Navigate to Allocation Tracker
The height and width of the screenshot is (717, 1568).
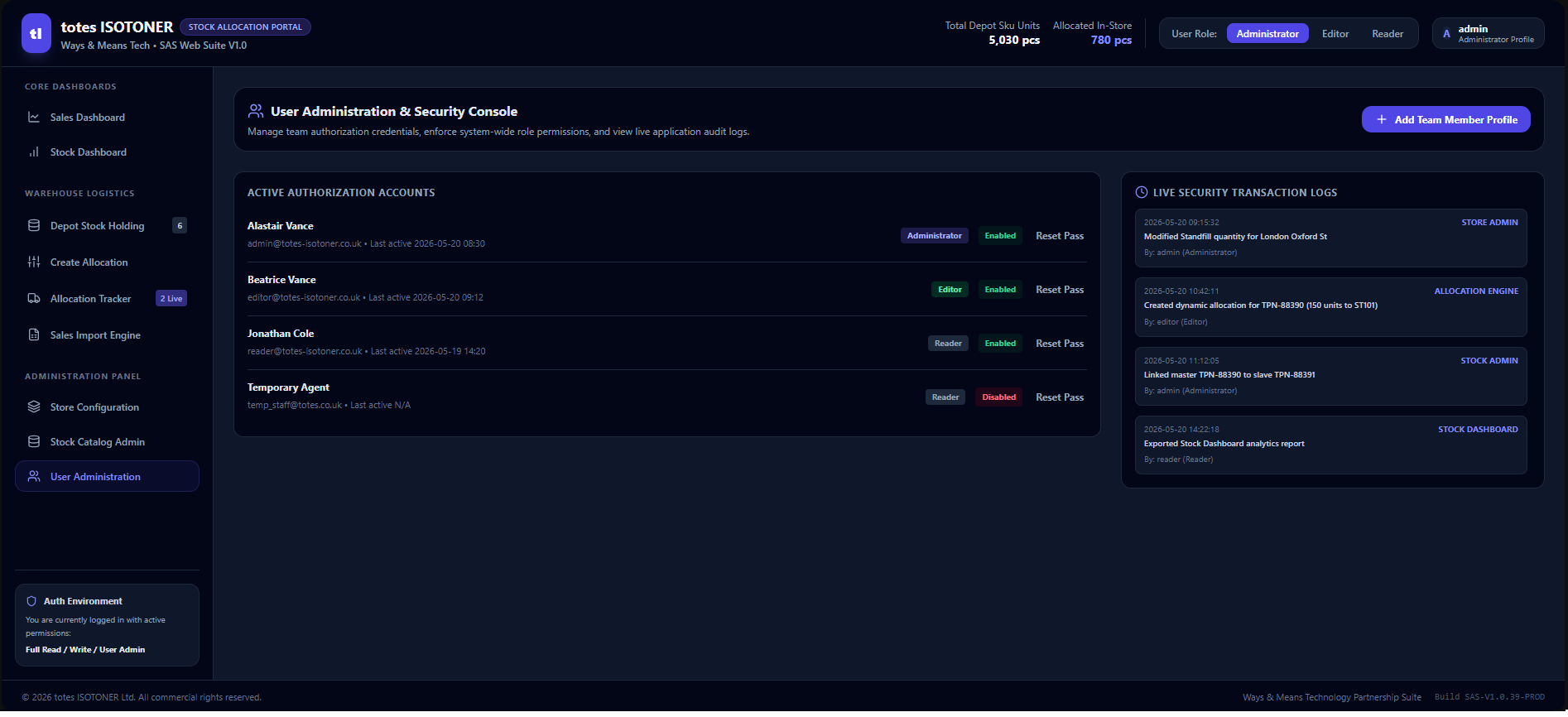107,299
